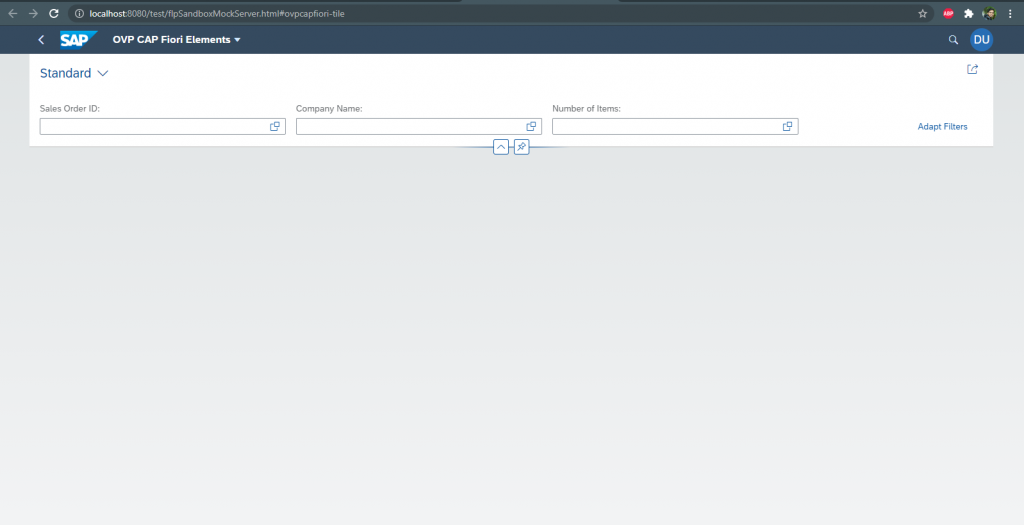The image size is (1024, 525).
Task: Click the browser back arrow
Action: pos(12,13)
